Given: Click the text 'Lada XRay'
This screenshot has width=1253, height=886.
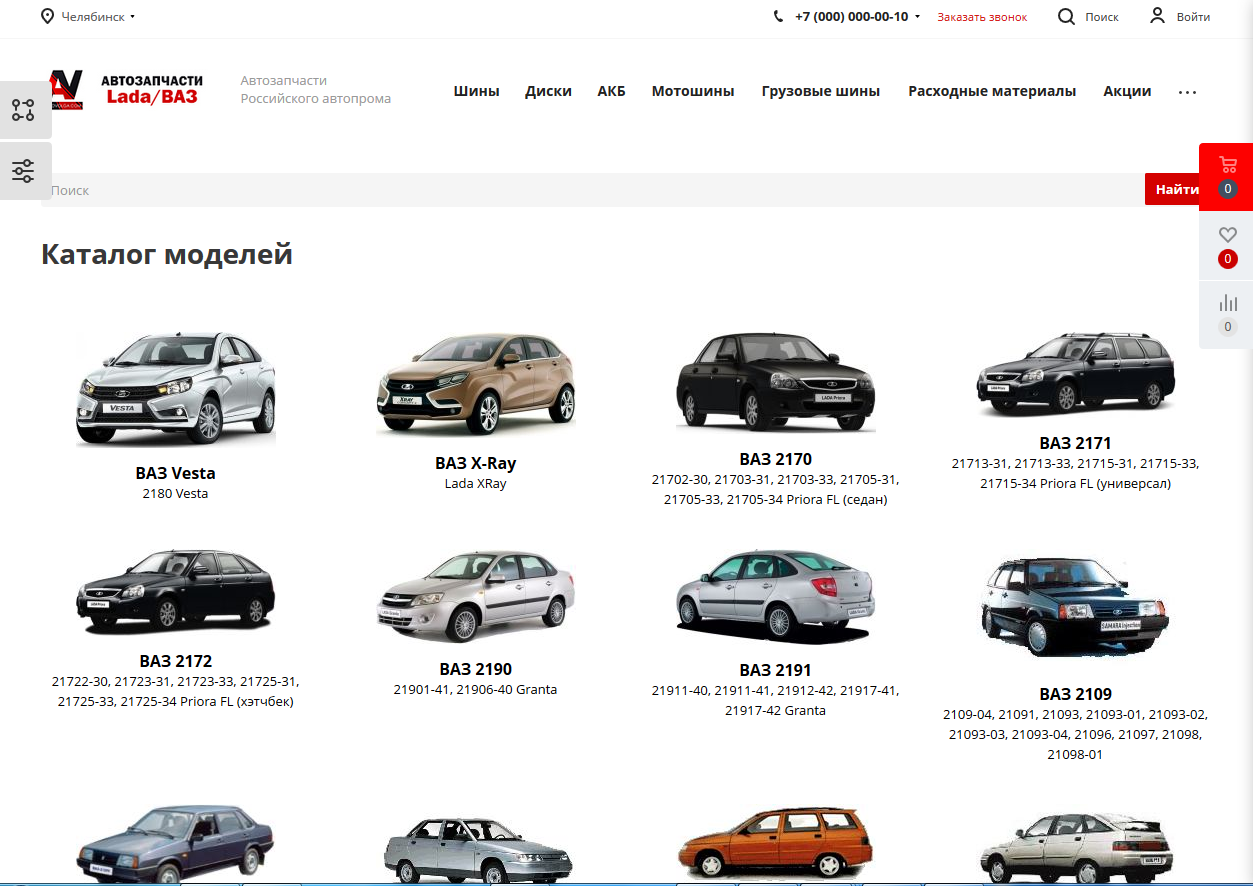Looking at the screenshot, I should [x=476, y=484].
